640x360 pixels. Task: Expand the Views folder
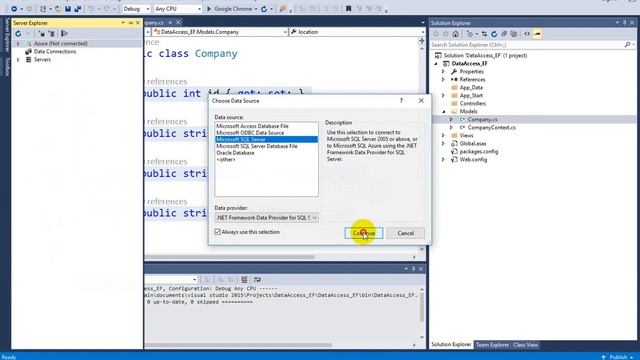point(444,136)
